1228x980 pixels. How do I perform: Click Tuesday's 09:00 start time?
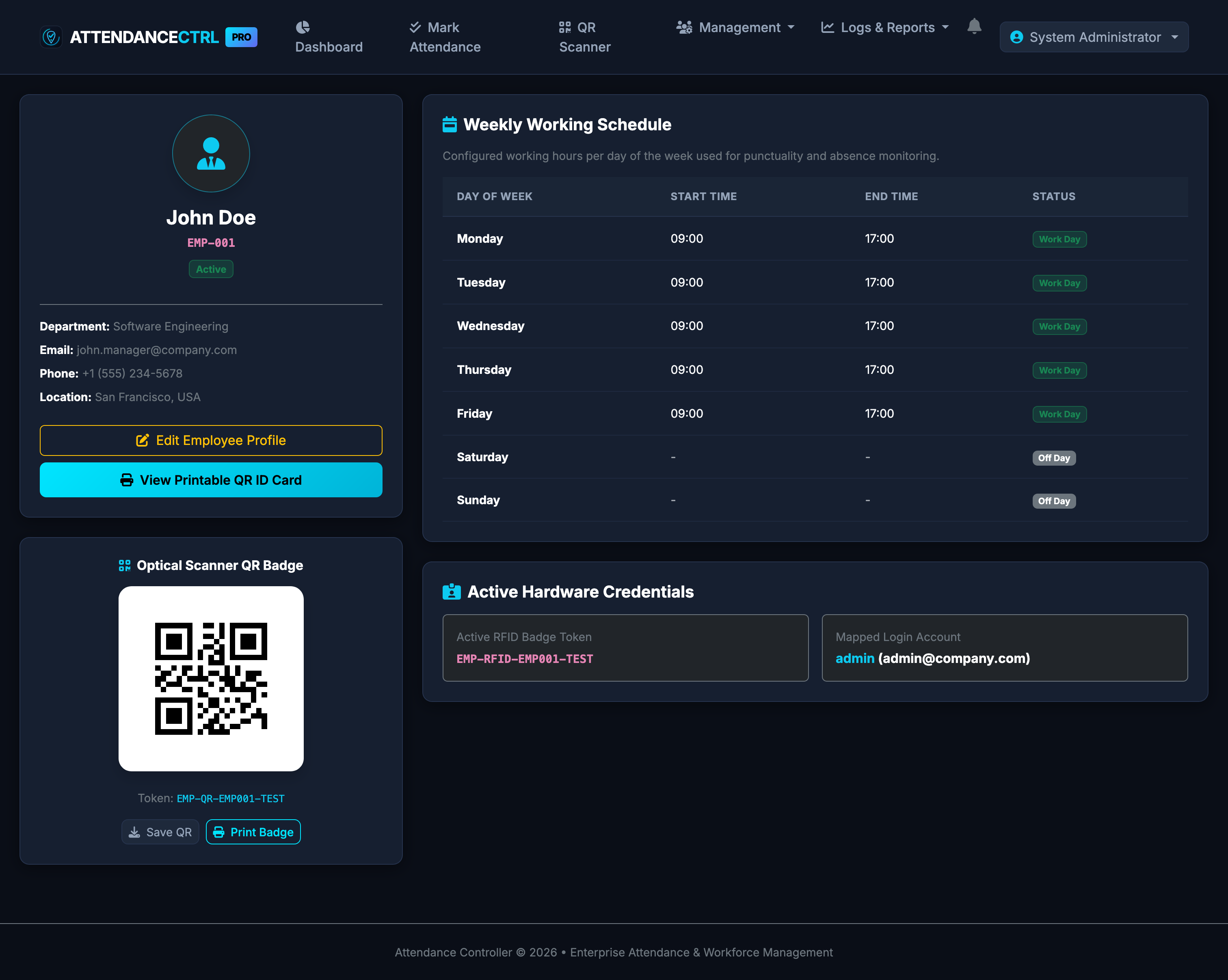coord(686,283)
